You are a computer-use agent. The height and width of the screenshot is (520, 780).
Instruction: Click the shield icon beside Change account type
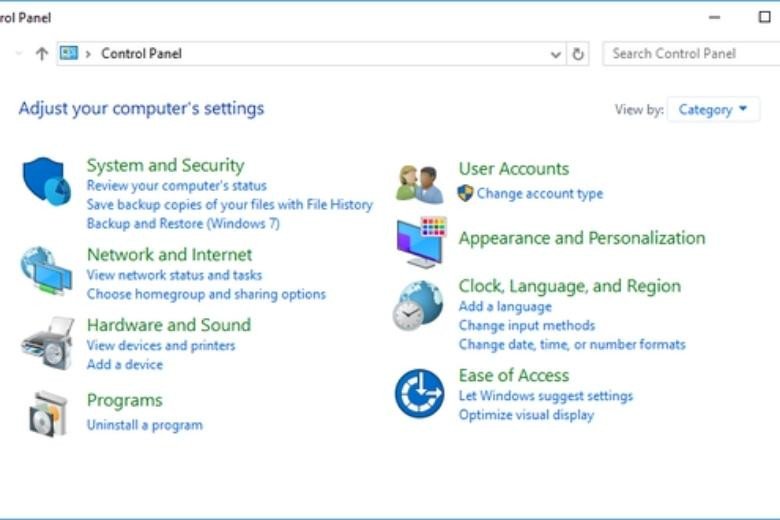(x=465, y=193)
